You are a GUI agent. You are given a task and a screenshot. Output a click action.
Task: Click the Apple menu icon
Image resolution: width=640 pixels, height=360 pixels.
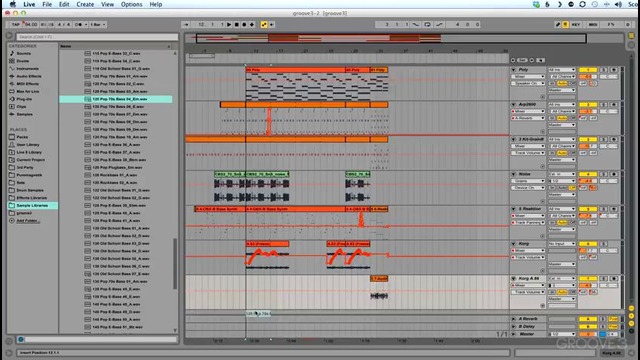(x=13, y=4)
